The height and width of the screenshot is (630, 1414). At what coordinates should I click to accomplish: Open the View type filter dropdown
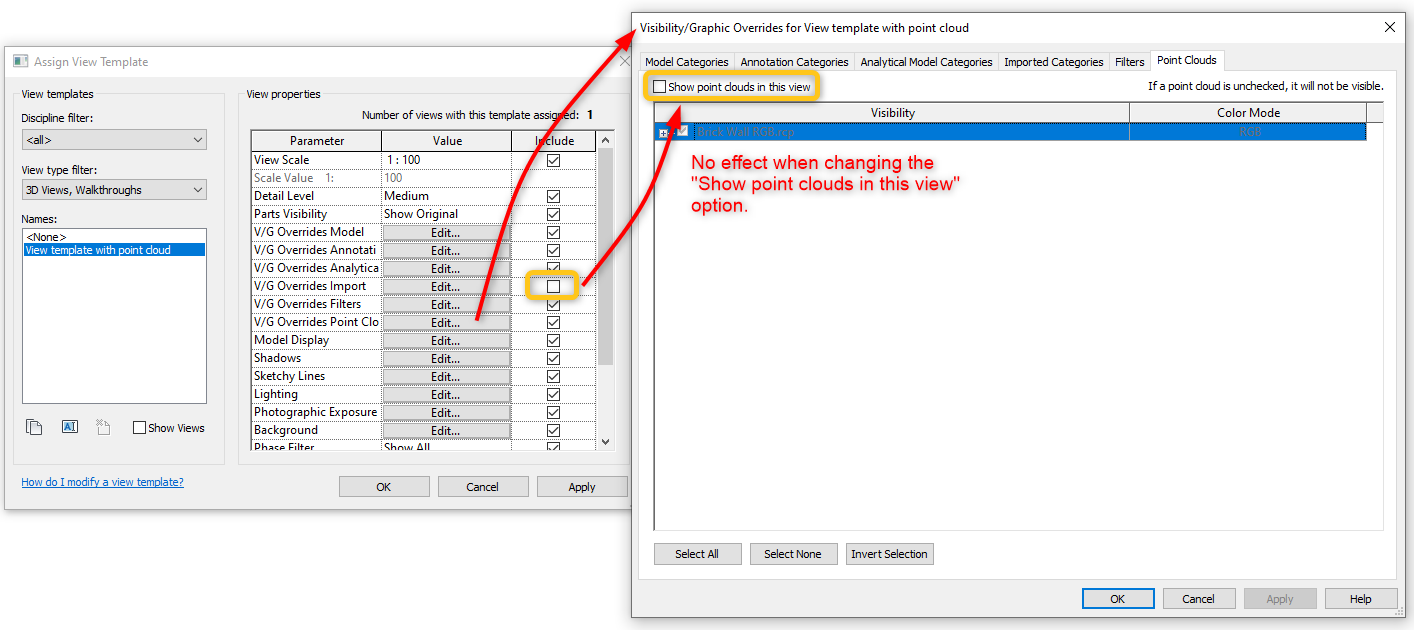pyautogui.click(x=113, y=189)
